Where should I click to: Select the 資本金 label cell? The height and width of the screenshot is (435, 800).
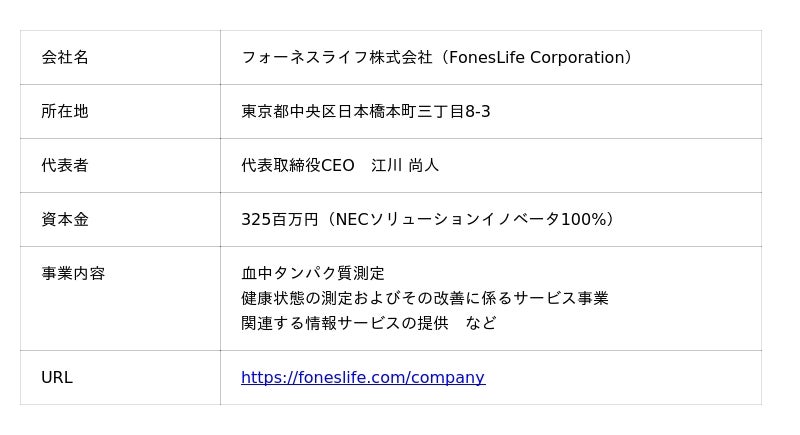click(x=65, y=220)
